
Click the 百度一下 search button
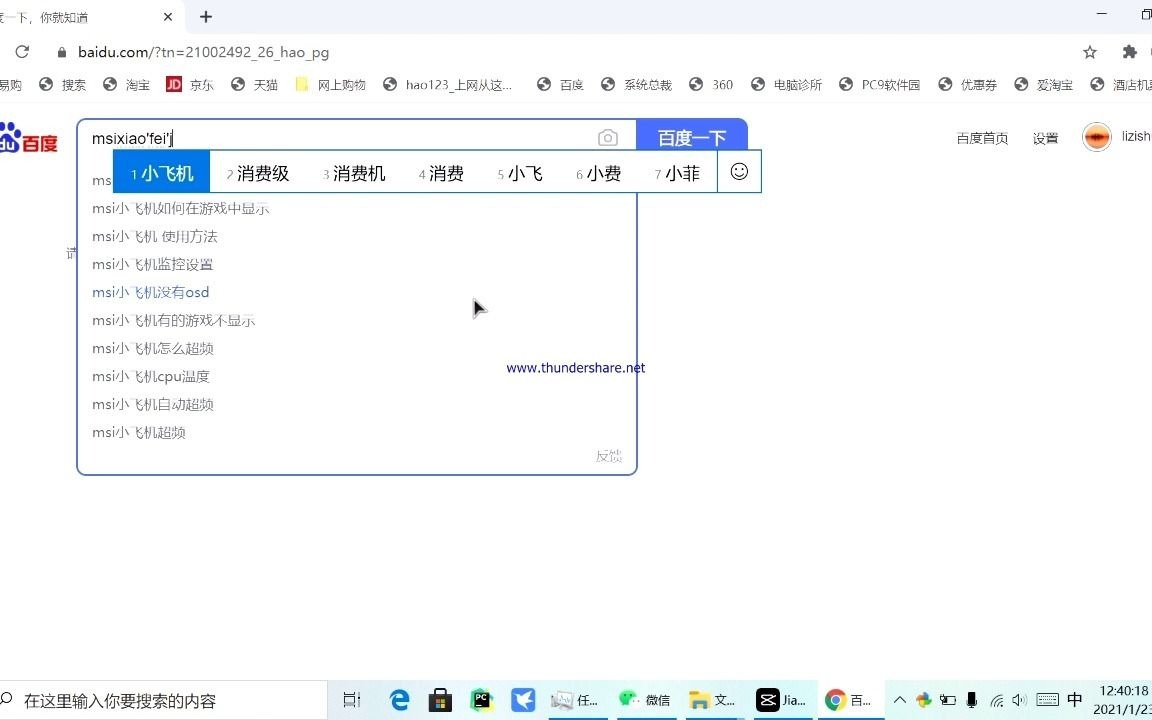pyautogui.click(x=692, y=137)
